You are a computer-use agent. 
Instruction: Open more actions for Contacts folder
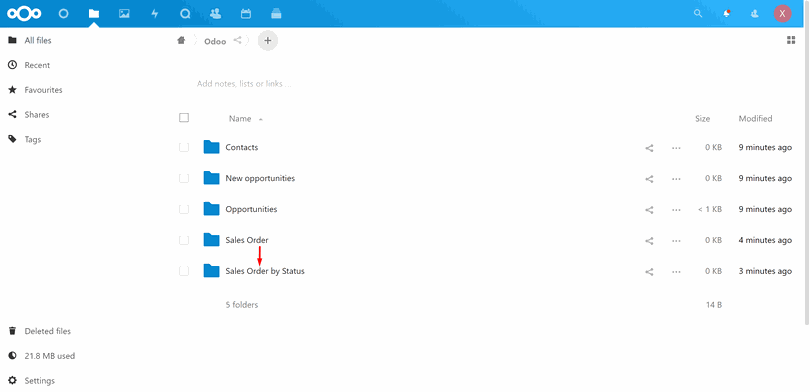tap(676, 148)
